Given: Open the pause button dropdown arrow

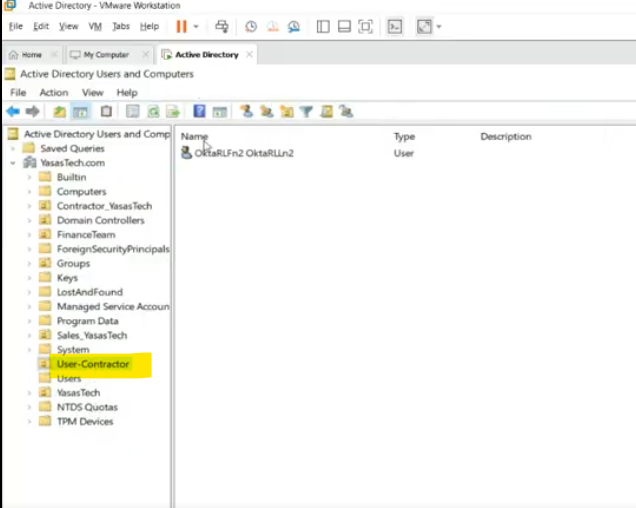Looking at the screenshot, I should (x=196, y=26).
